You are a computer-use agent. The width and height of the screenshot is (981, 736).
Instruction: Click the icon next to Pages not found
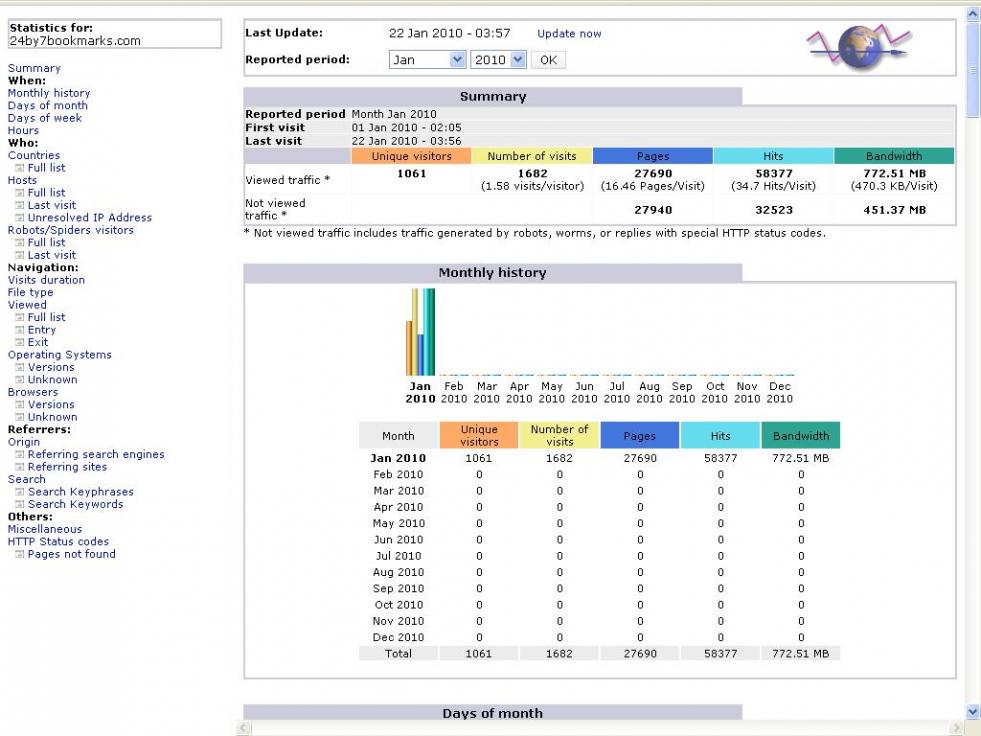[x=20, y=555]
